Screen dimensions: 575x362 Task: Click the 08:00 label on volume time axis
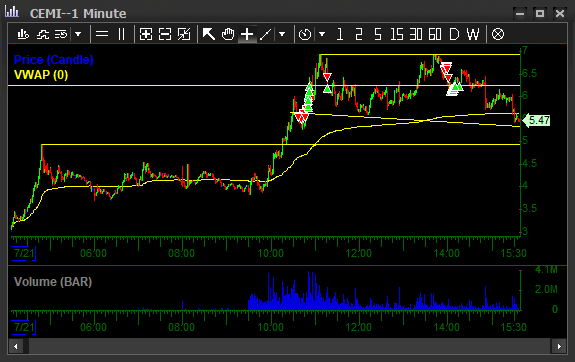pyautogui.click(x=182, y=327)
